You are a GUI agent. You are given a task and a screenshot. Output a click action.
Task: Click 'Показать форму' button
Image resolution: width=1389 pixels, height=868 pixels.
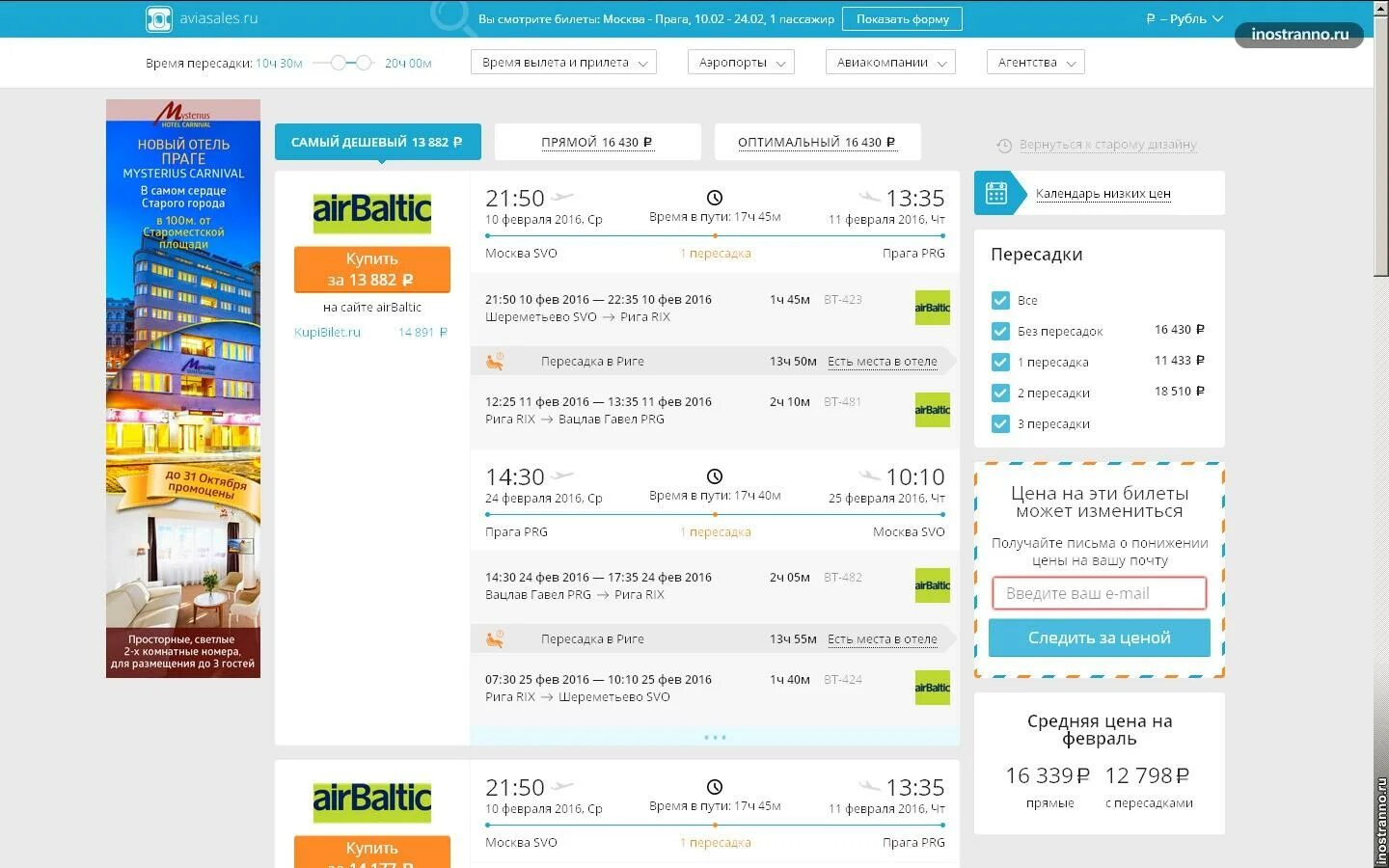coord(902,18)
